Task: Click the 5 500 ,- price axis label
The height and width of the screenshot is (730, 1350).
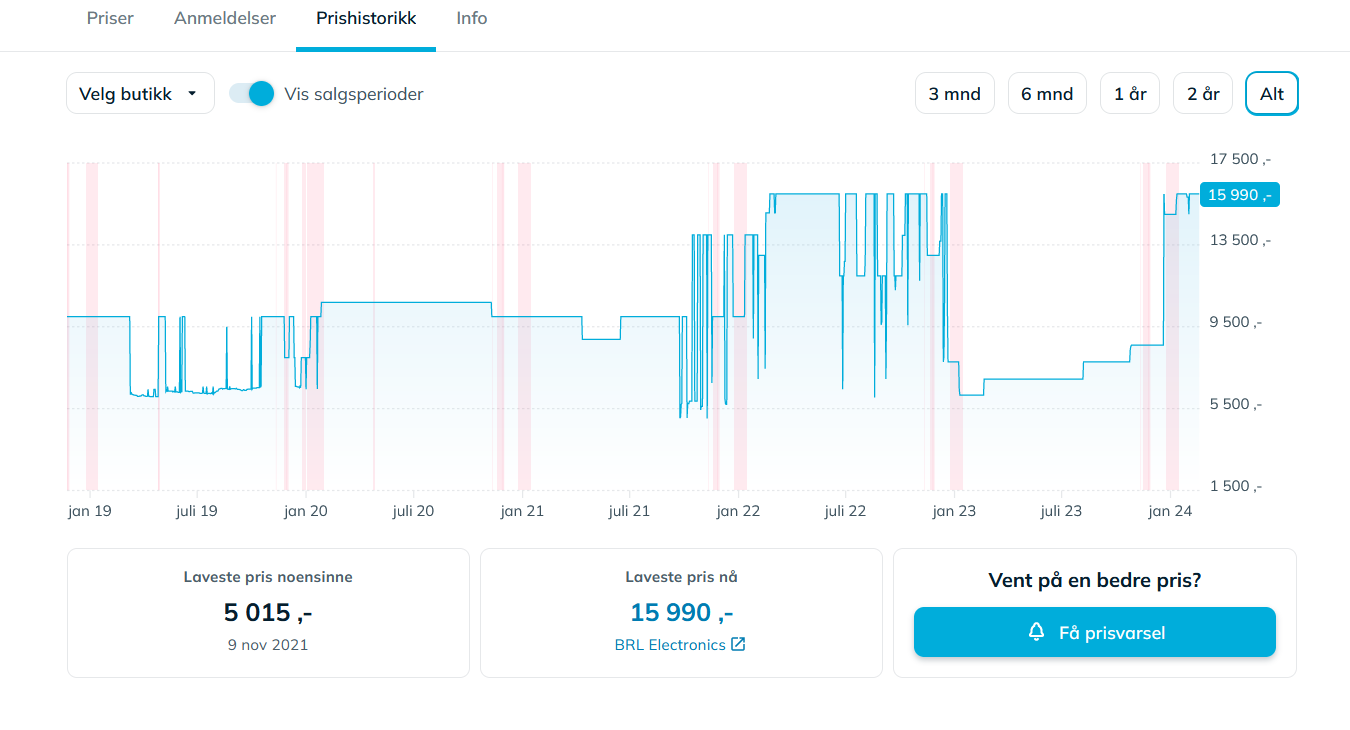Action: click(x=1236, y=404)
